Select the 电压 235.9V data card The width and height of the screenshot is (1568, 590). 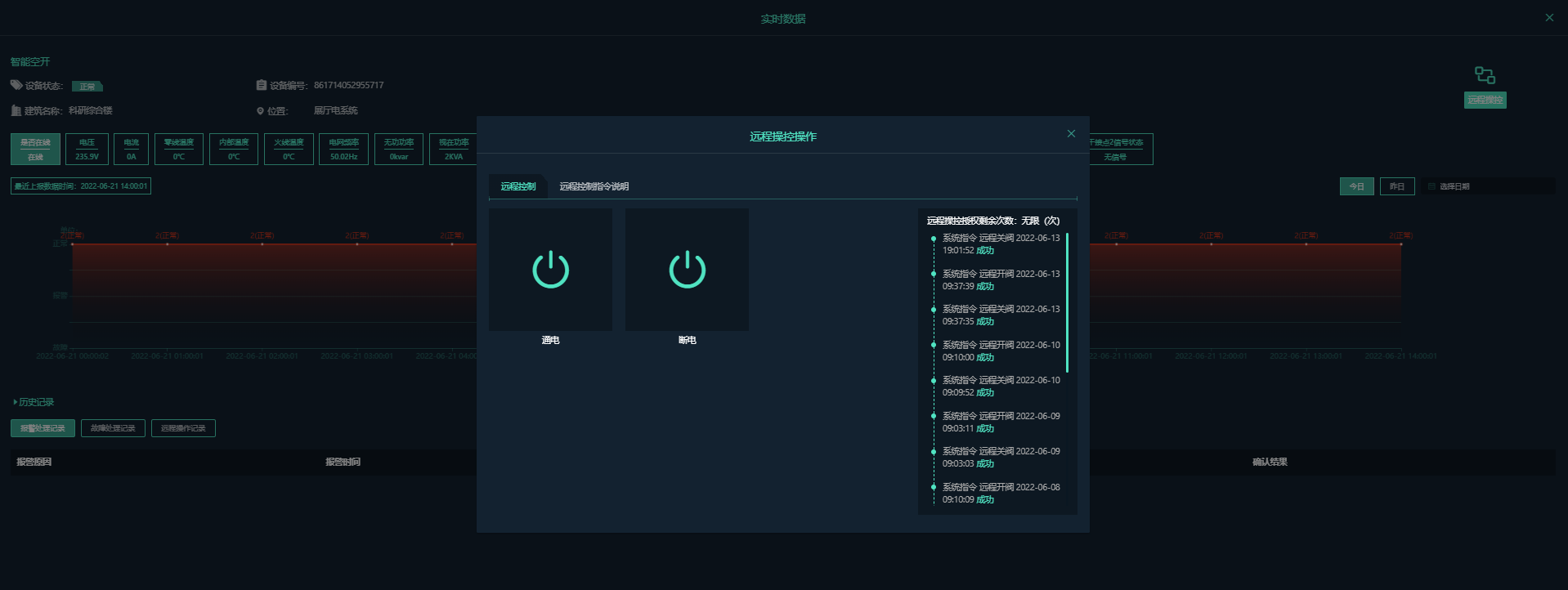tap(87, 149)
